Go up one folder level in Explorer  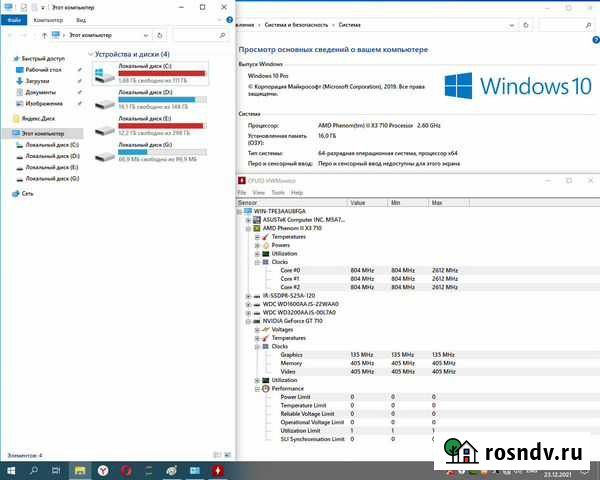pos(44,35)
